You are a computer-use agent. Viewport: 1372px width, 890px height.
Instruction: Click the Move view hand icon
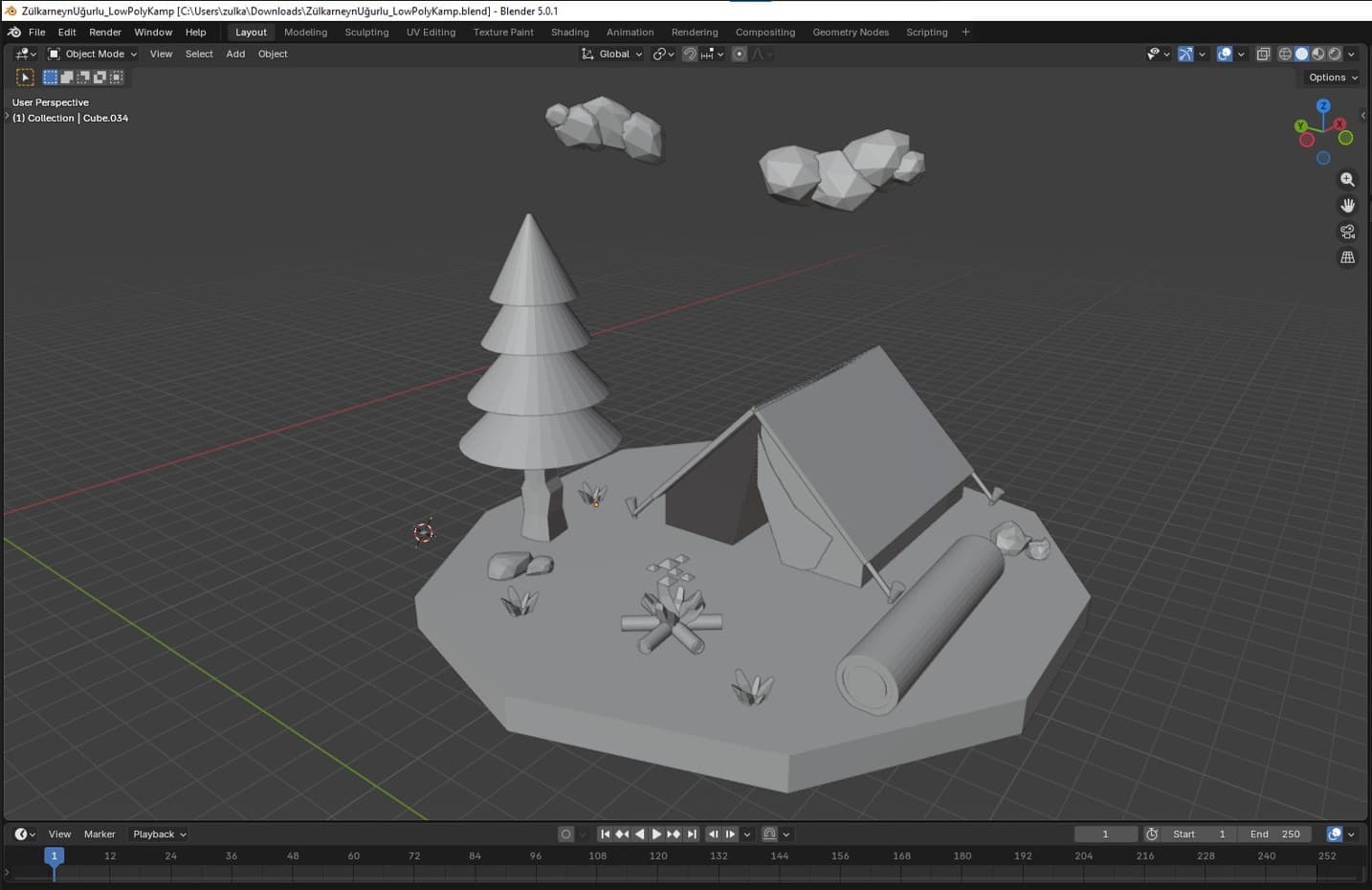[x=1347, y=205]
